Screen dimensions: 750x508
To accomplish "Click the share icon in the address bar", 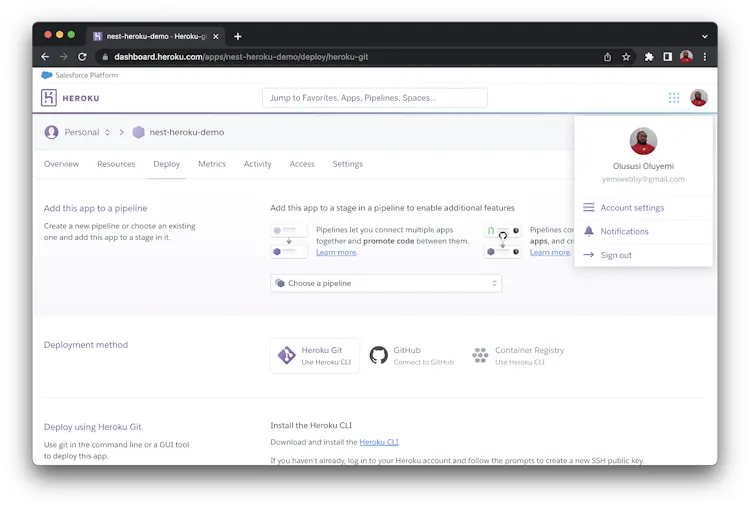I will 607,57.
